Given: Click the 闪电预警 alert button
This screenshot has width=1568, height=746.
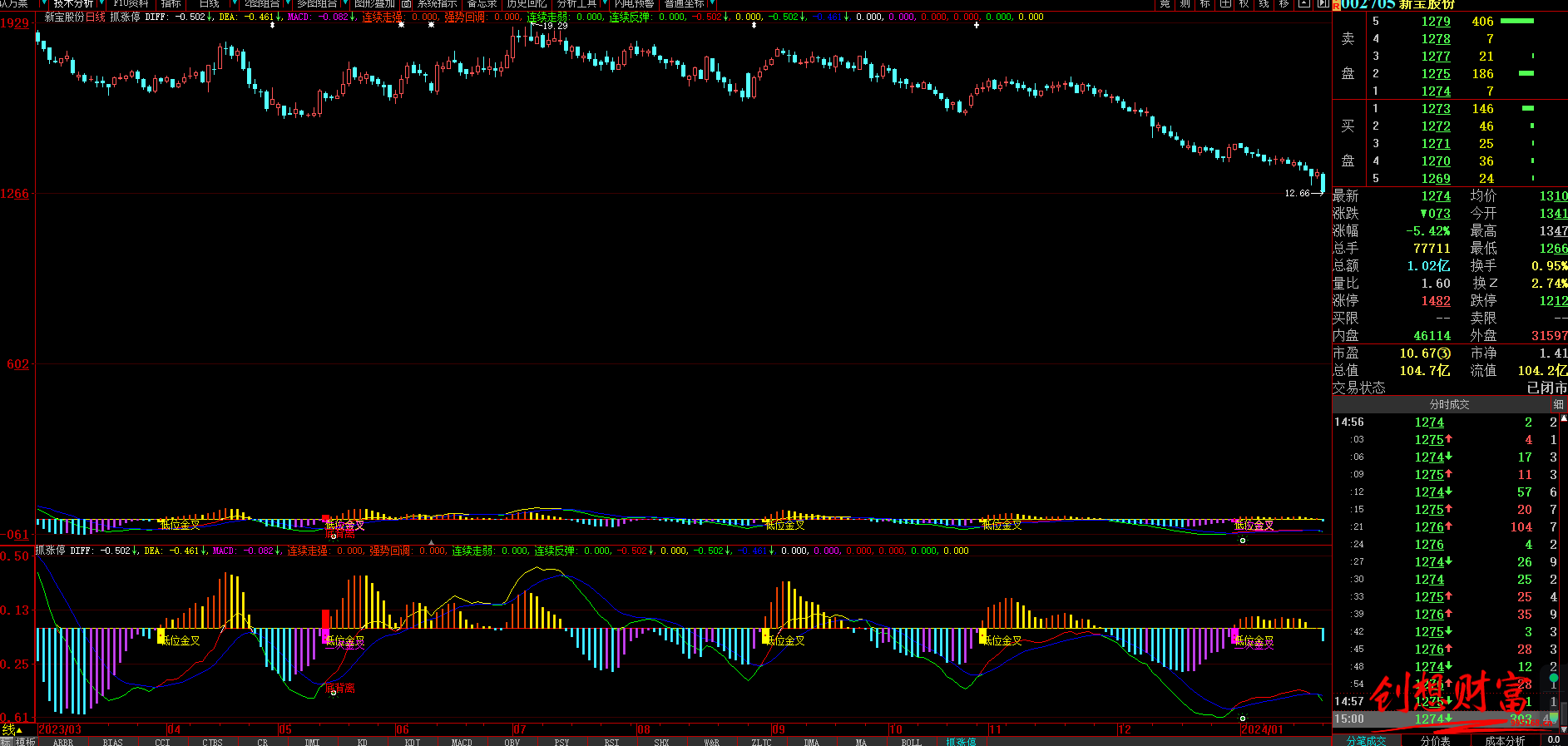Looking at the screenshot, I should coord(634,4).
